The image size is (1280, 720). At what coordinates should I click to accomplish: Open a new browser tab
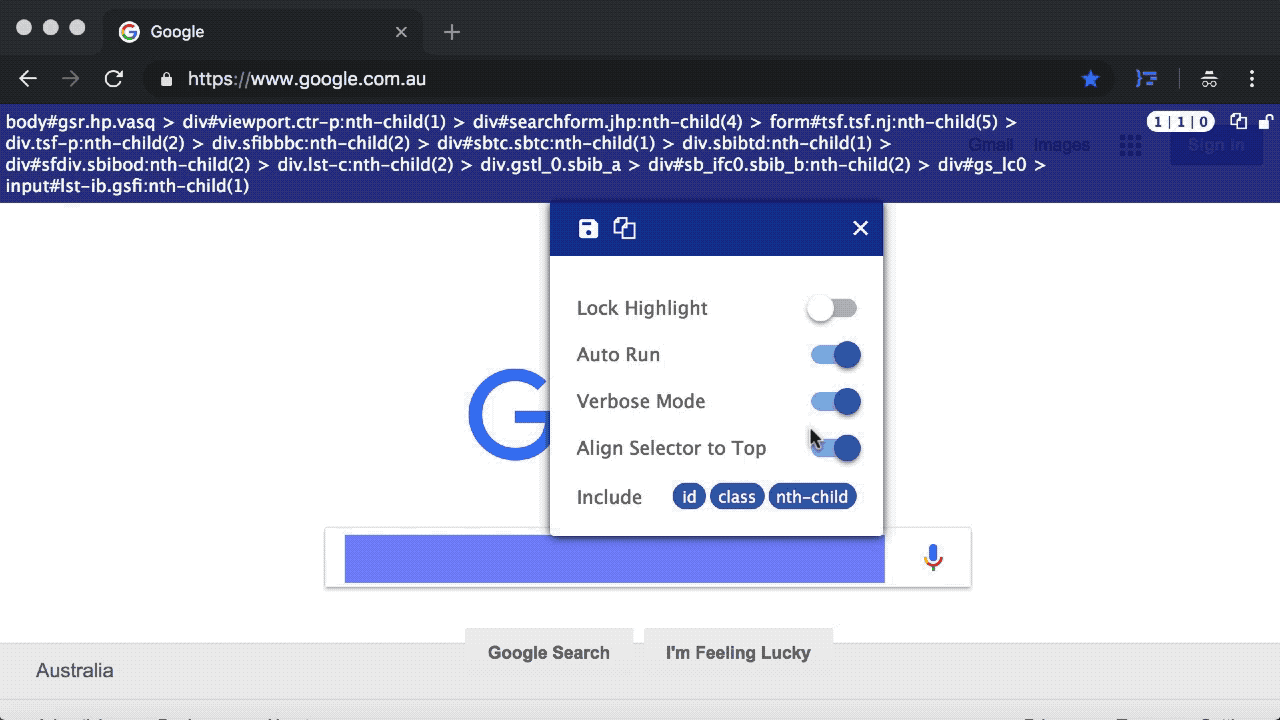pos(452,32)
